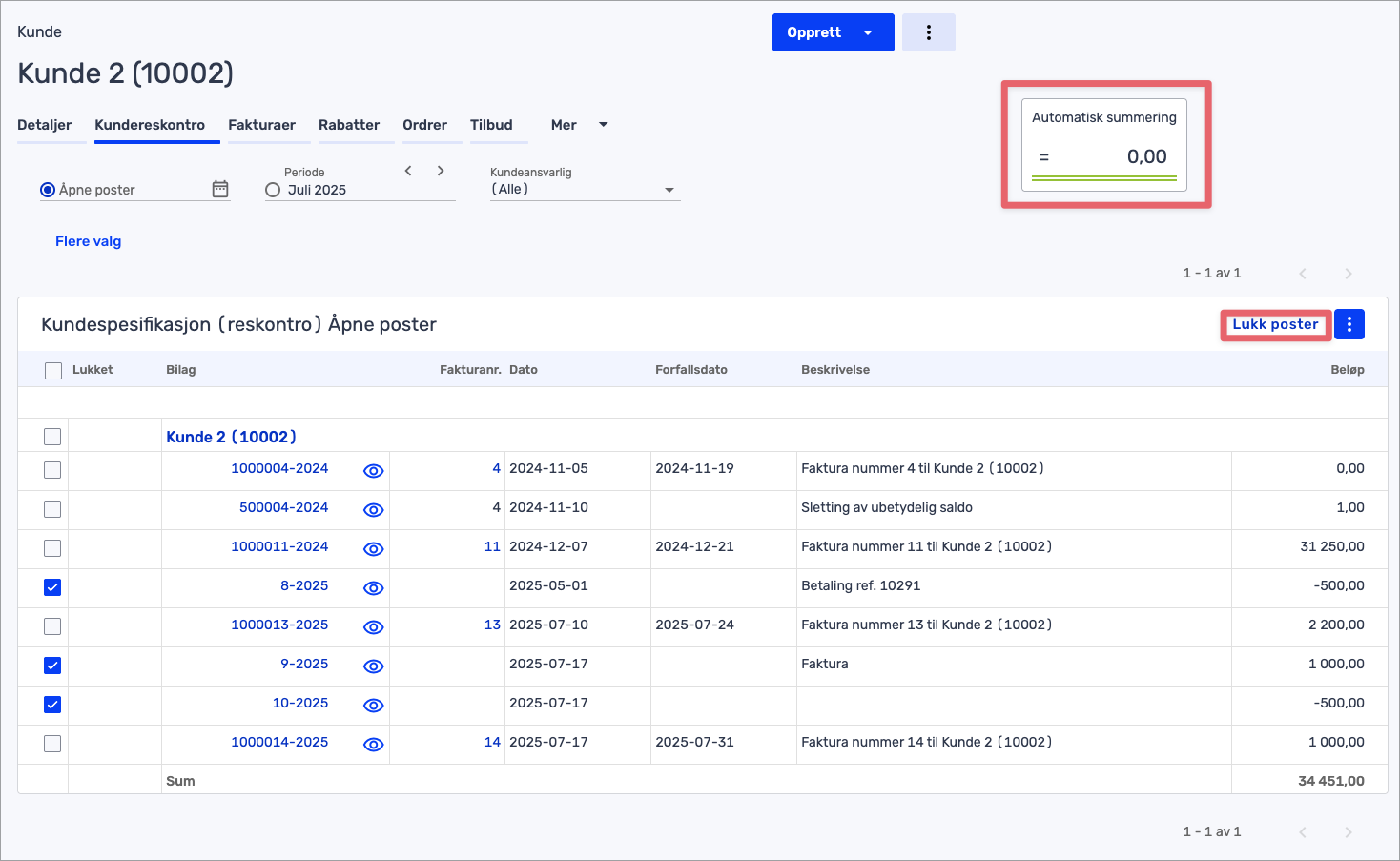Open three-dot menu next to Opprett

[928, 32]
